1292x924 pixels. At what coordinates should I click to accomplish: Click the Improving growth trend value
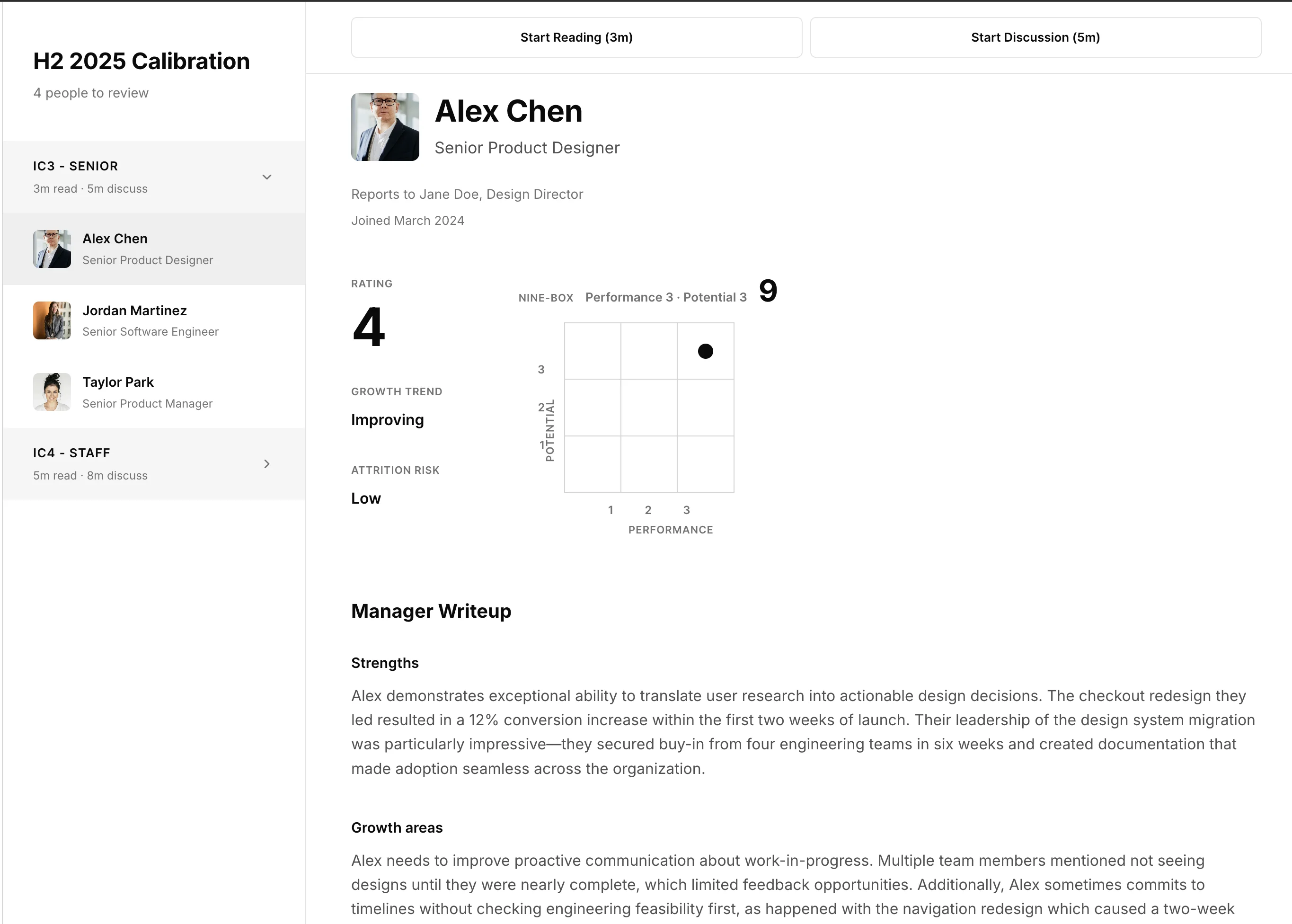[x=388, y=420]
